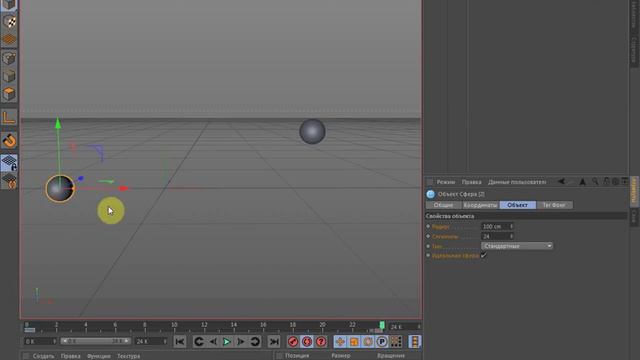The image size is (640, 360).
Task: Switch to Points mode
Action: click(x=9, y=58)
